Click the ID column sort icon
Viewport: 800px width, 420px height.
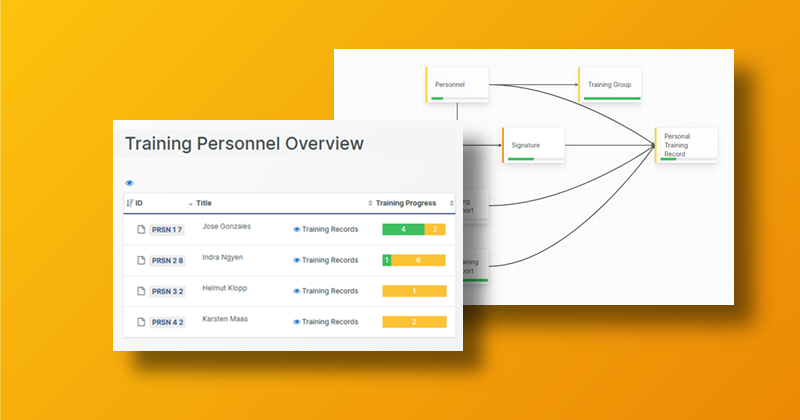[129, 203]
